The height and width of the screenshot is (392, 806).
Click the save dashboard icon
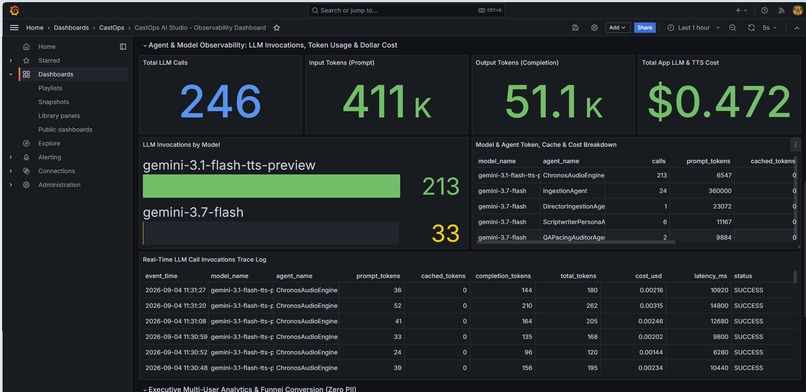[575, 28]
